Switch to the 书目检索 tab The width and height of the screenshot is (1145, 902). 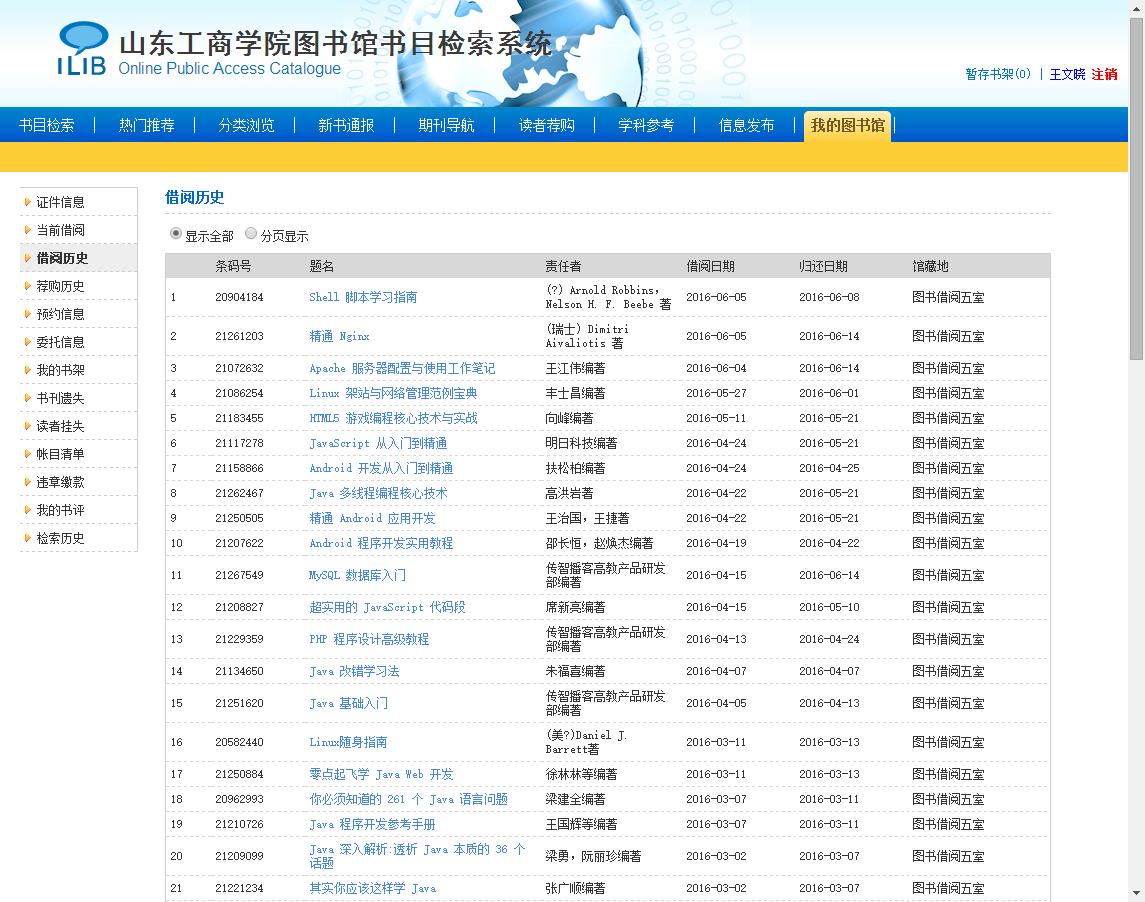pos(47,126)
